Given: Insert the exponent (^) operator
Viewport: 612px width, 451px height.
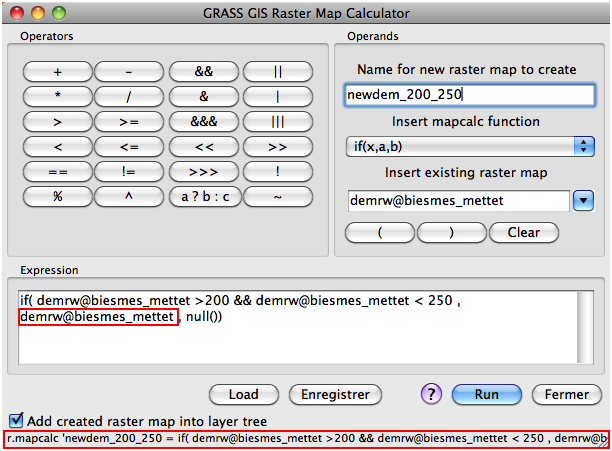Looking at the screenshot, I should (130, 196).
